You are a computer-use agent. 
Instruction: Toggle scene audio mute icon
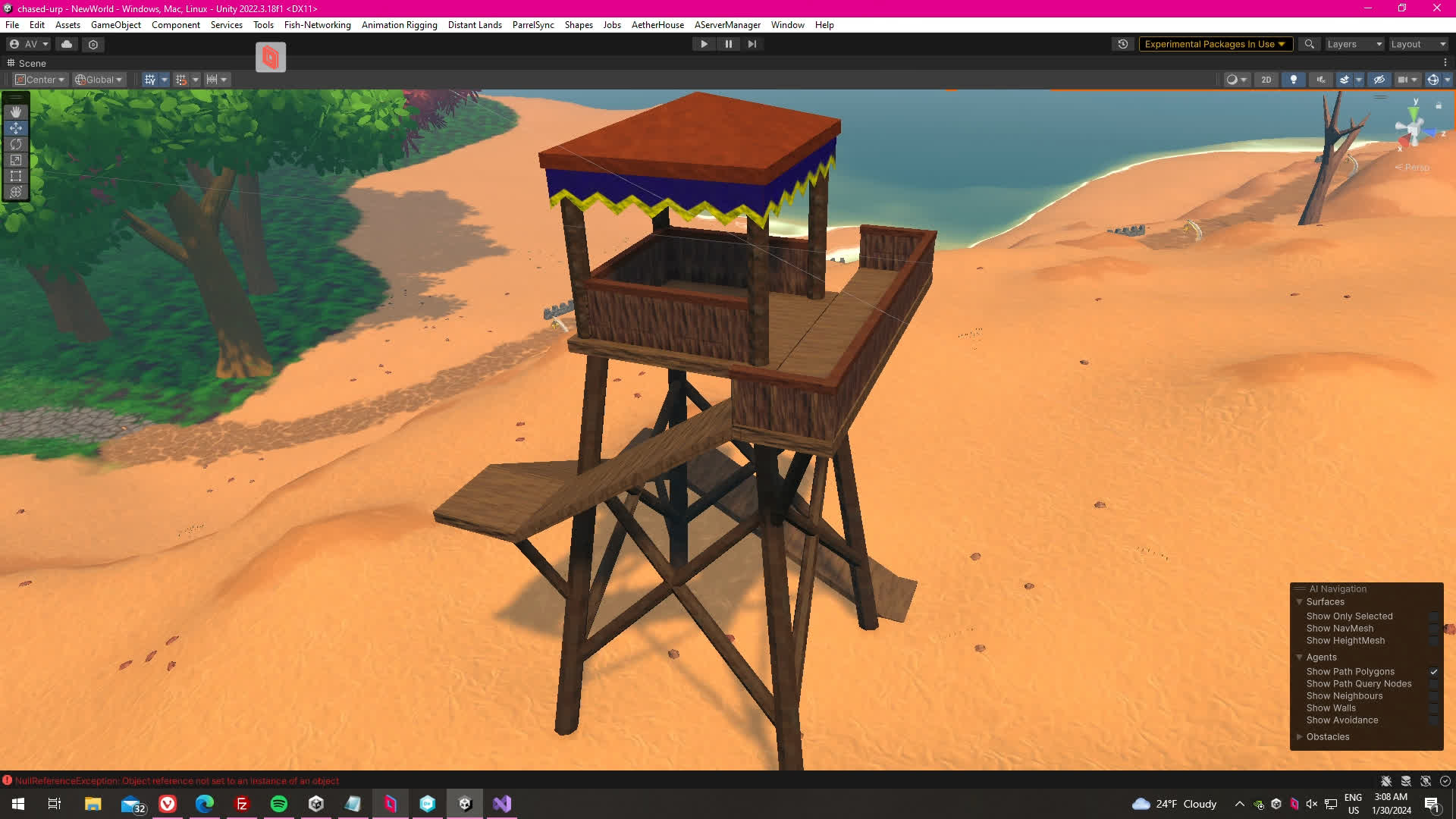click(1321, 80)
